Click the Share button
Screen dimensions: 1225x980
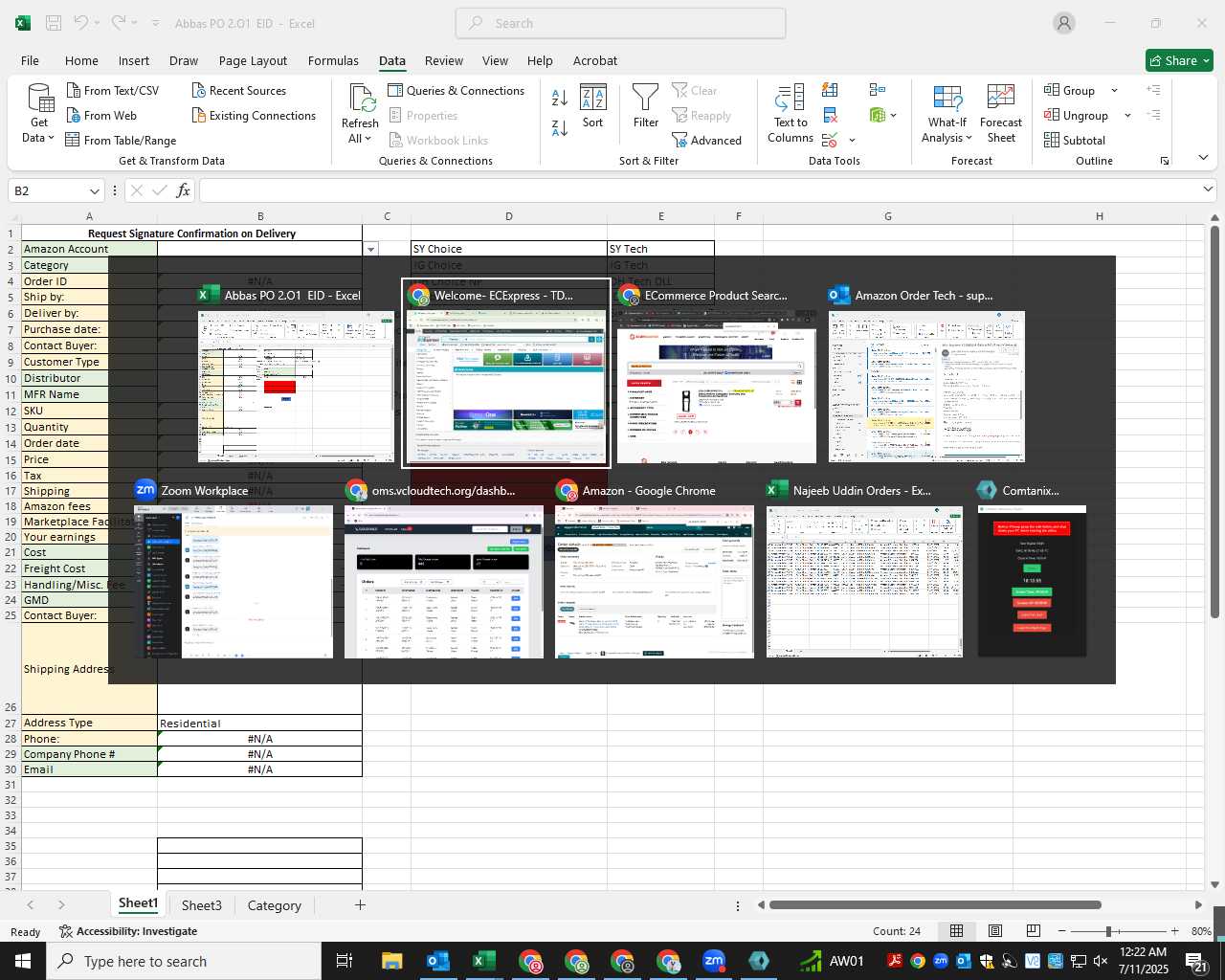pyautogui.click(x=1180, y=60)
